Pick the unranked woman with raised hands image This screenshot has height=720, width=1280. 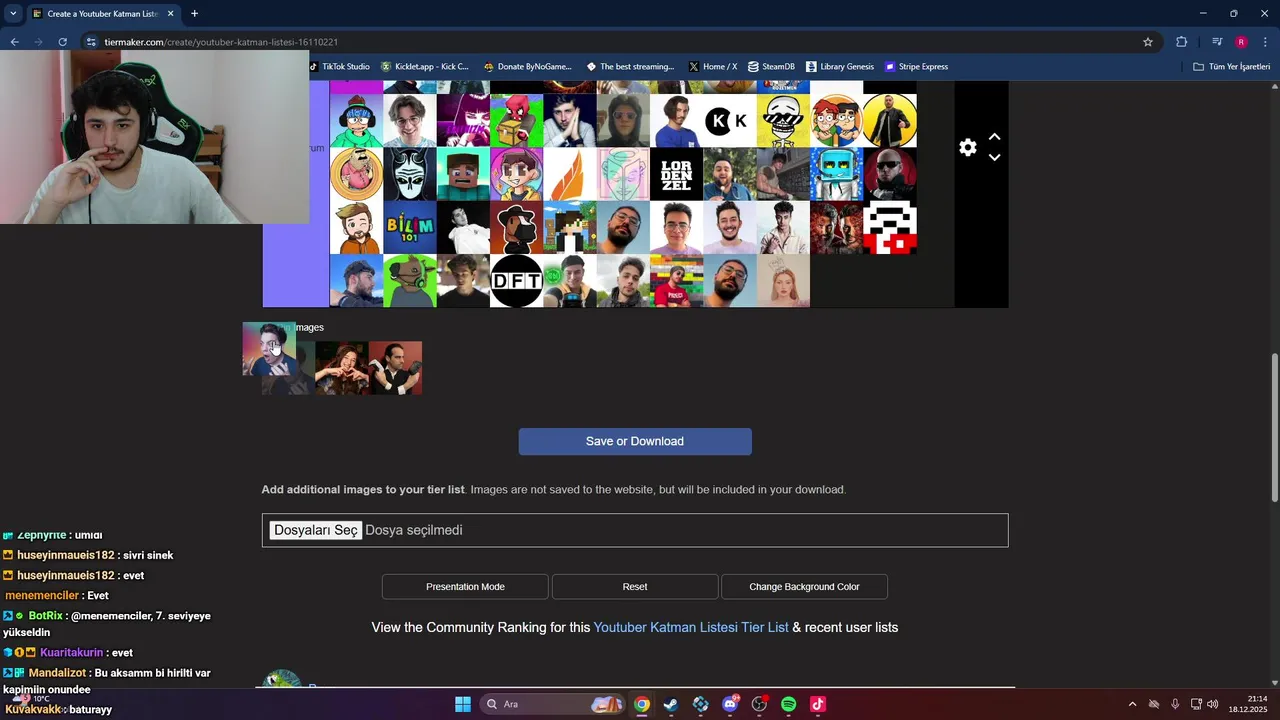(342, 368)
